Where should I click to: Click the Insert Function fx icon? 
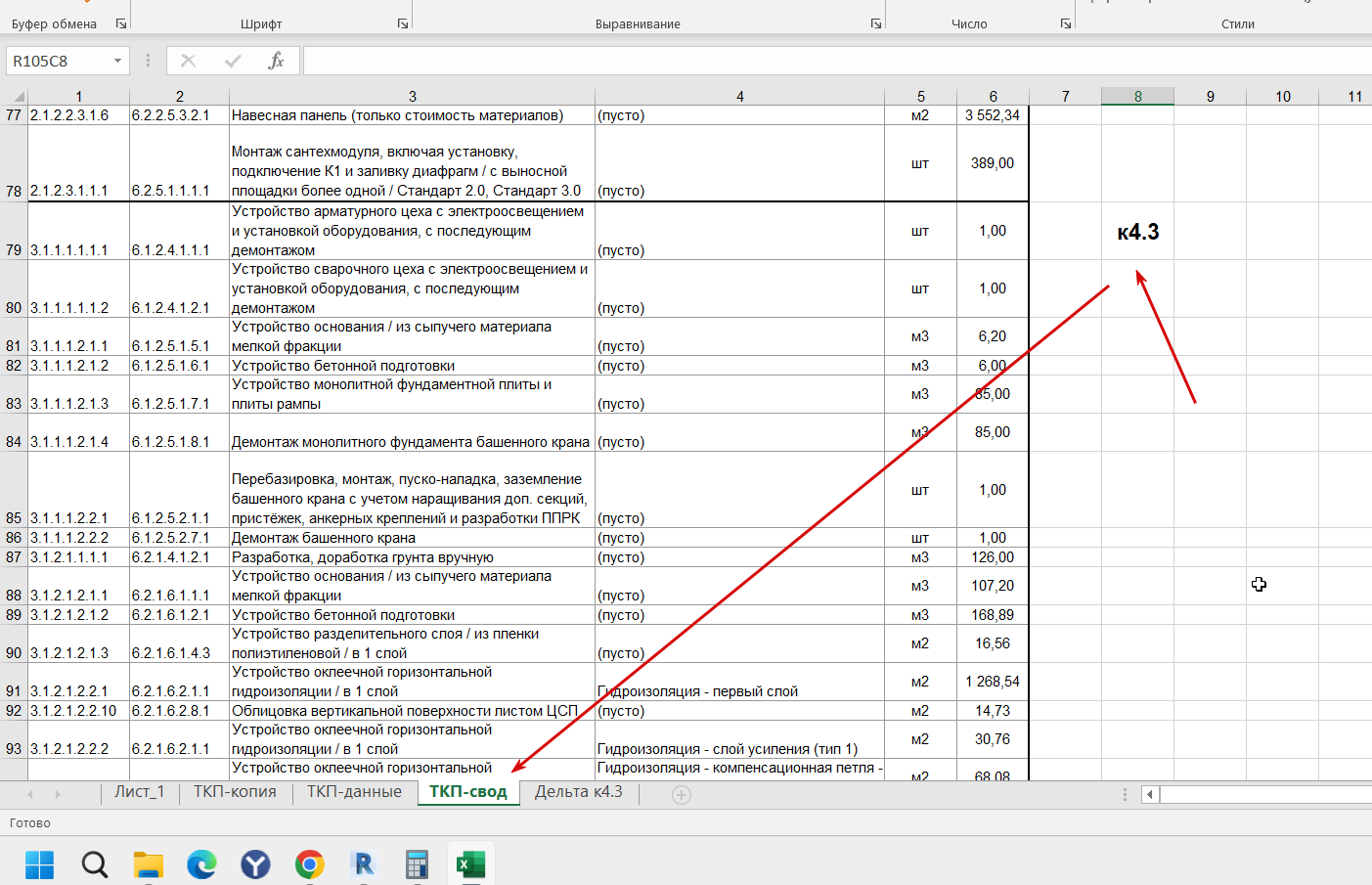276,61
